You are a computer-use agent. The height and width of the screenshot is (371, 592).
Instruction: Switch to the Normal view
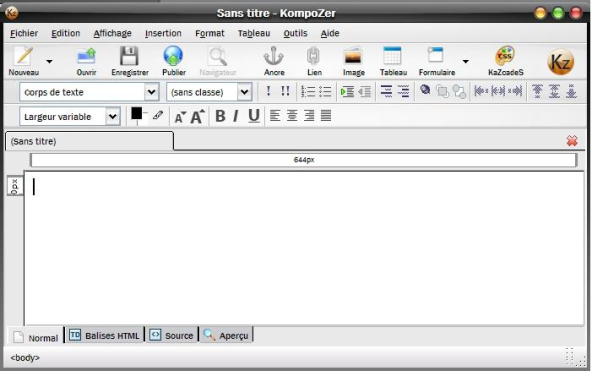36,337
